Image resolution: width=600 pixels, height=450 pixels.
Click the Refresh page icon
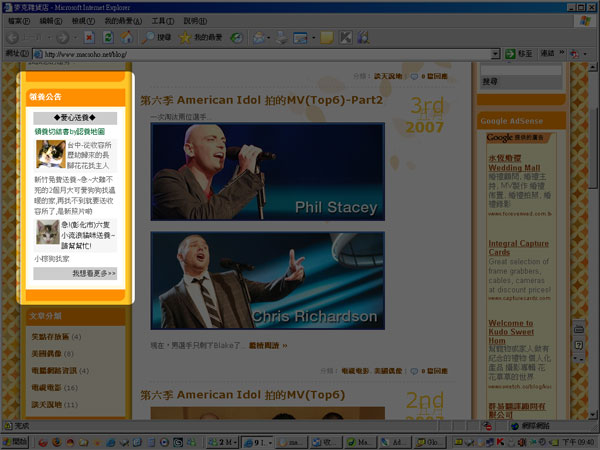click(x=108, y=37)
